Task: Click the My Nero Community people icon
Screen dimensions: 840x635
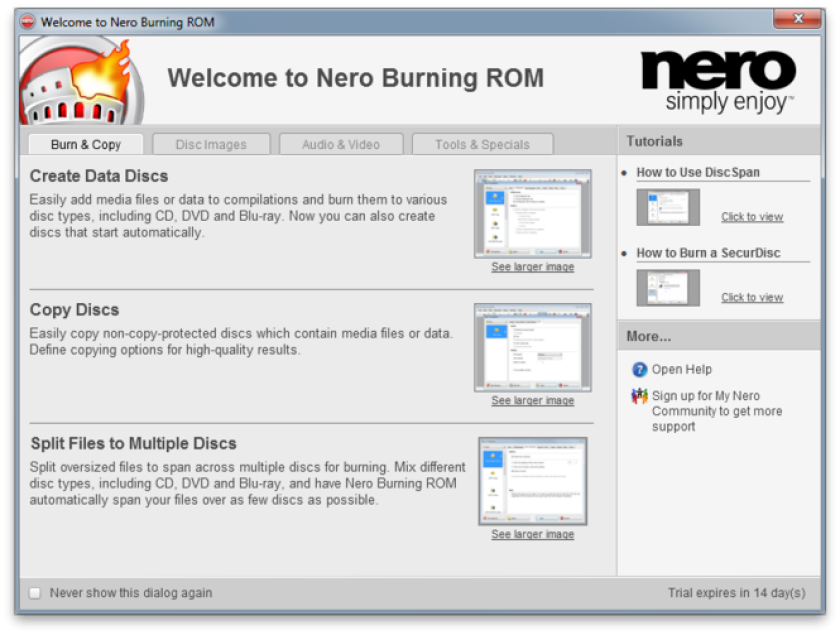Action: [640, 396]
